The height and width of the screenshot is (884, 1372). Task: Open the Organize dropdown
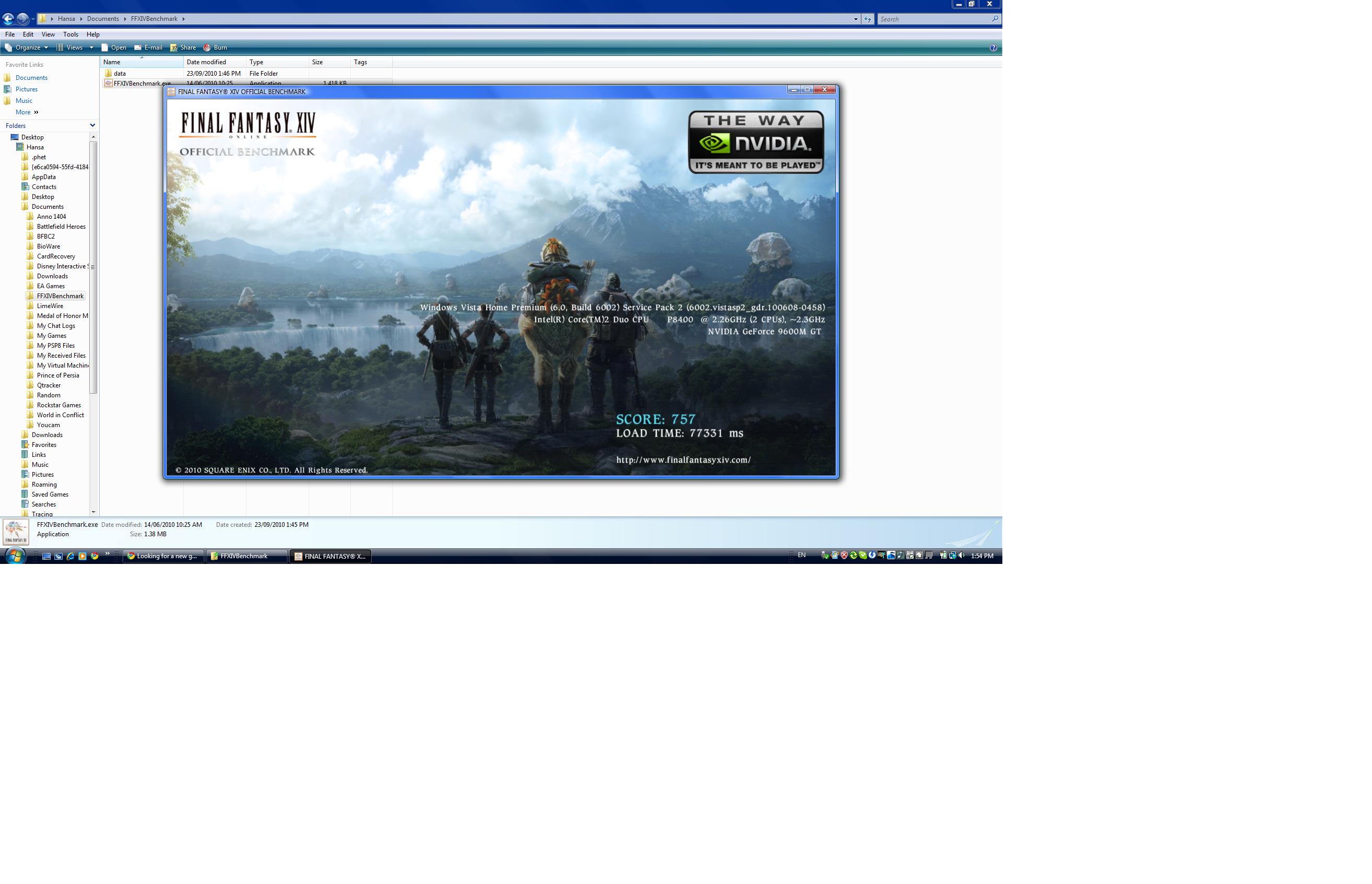point(27,48)
